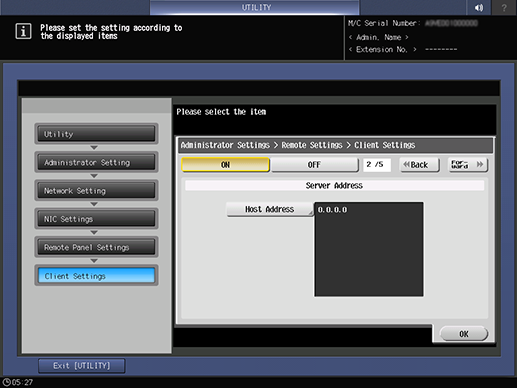Click the 0.0.0.0 host address field
The height and width of the screenshot is (388, 517).
coord(369,249)
